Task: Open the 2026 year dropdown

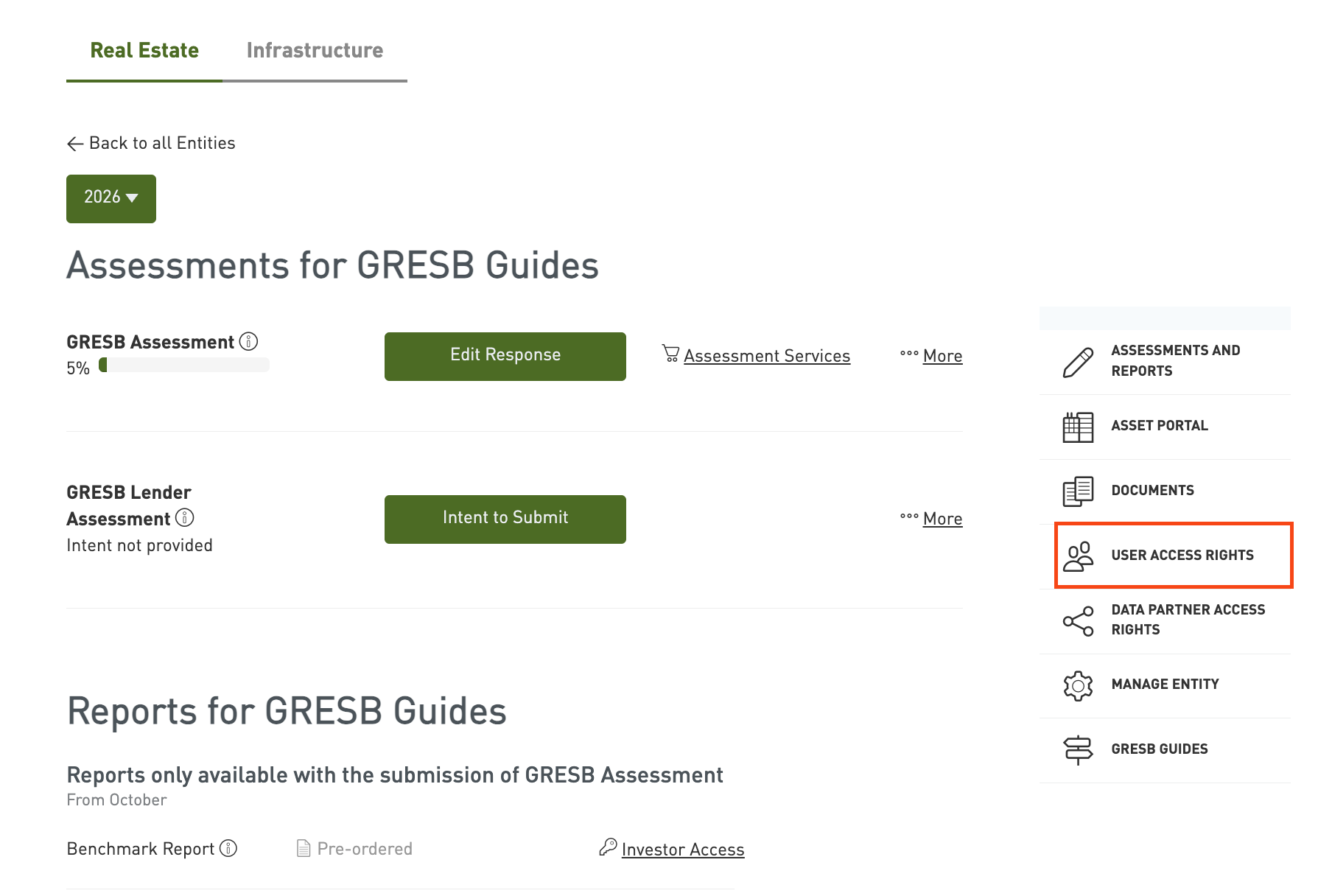Action: point(111,198)
